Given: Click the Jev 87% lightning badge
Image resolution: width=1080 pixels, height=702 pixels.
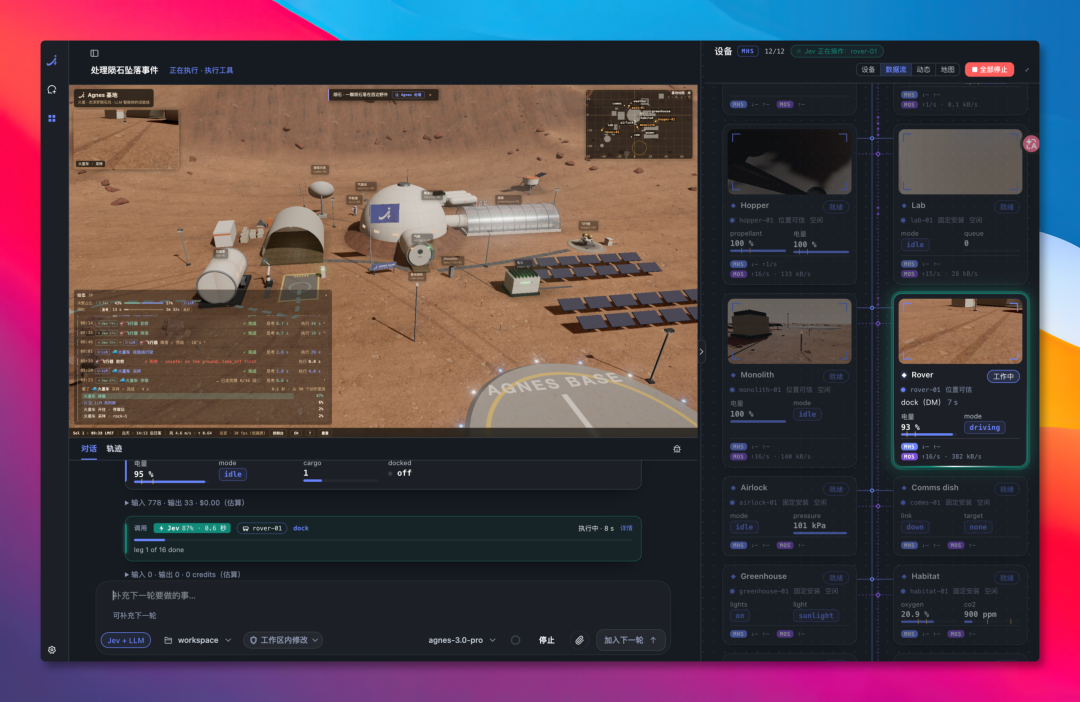Looking at the screenshot, I should click(x=192, y=528).
